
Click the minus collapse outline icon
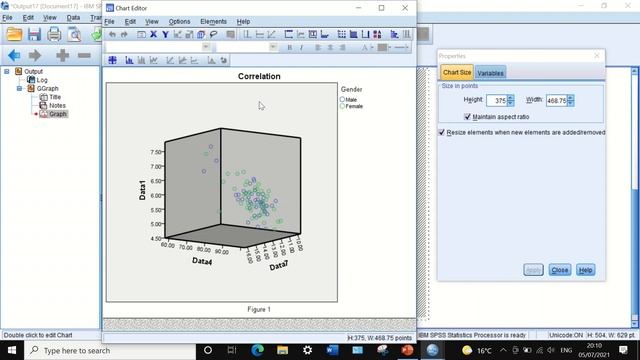pos(84,55)
